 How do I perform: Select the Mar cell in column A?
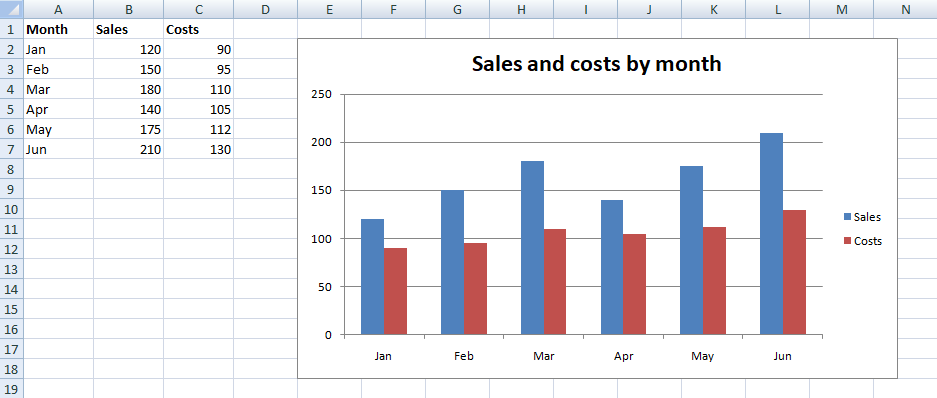(x=59, y=89)
